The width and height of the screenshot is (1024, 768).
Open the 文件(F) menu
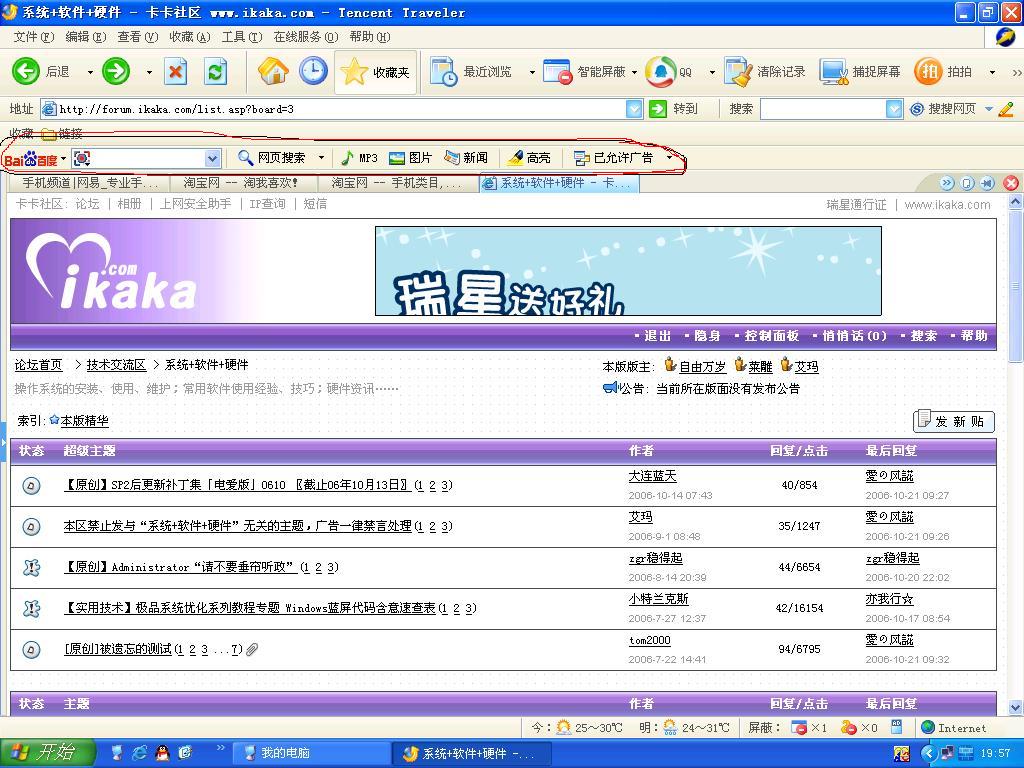pos(34,37)
